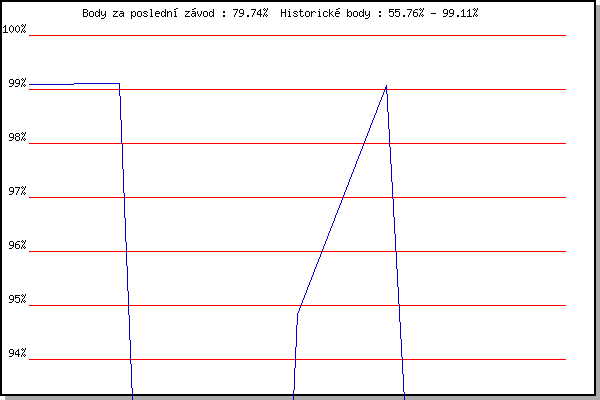Click the 94% y-axis label
This screenshot has height=400, width=600.
tap(16, 354)
